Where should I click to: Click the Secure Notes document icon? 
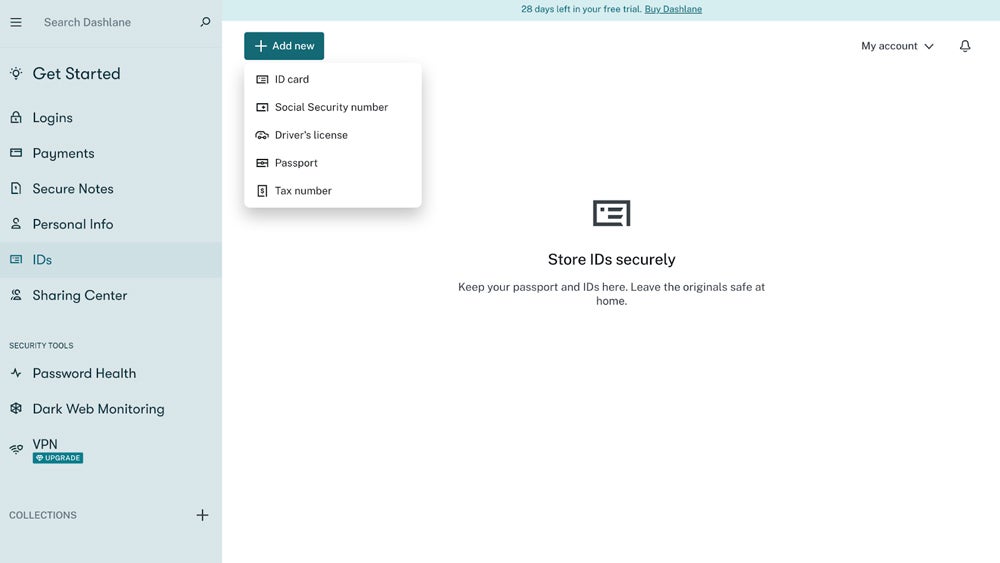16,189
